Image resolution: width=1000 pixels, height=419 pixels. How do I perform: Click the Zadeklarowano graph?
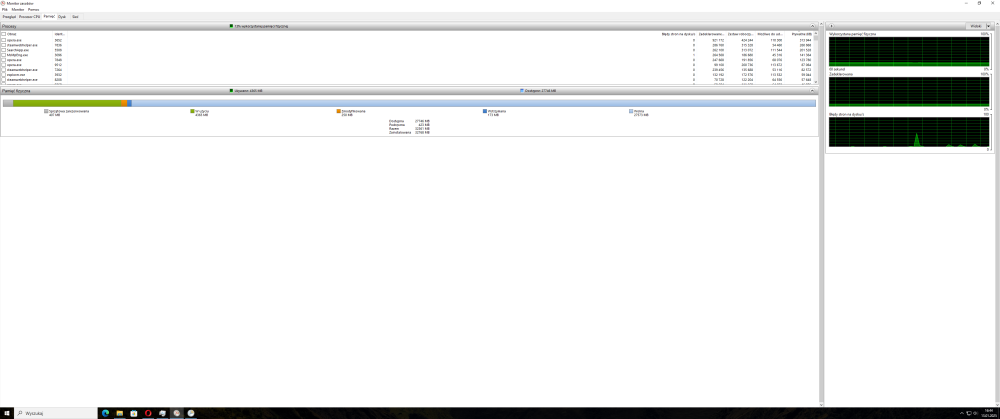tap(909, 91)
